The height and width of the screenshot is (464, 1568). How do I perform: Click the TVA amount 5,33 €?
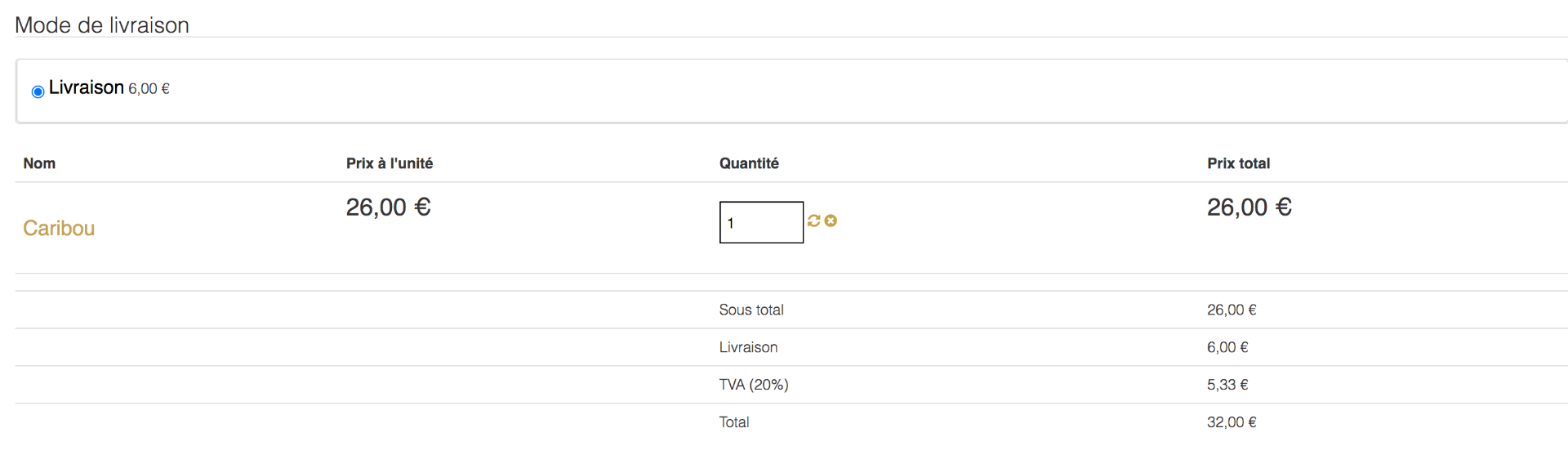click(x=1227, y=385)
